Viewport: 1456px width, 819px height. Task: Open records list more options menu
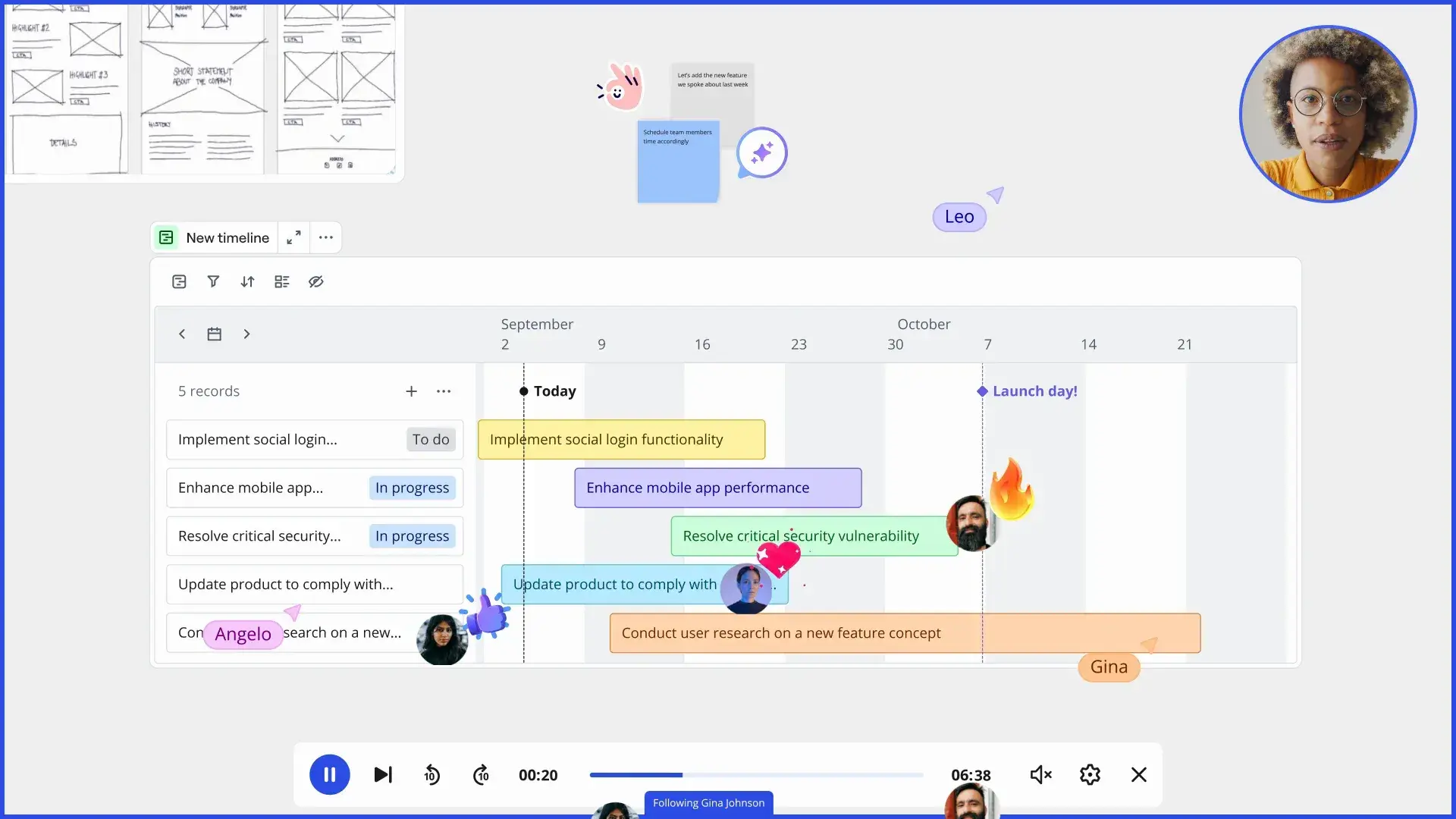point(444,391)
